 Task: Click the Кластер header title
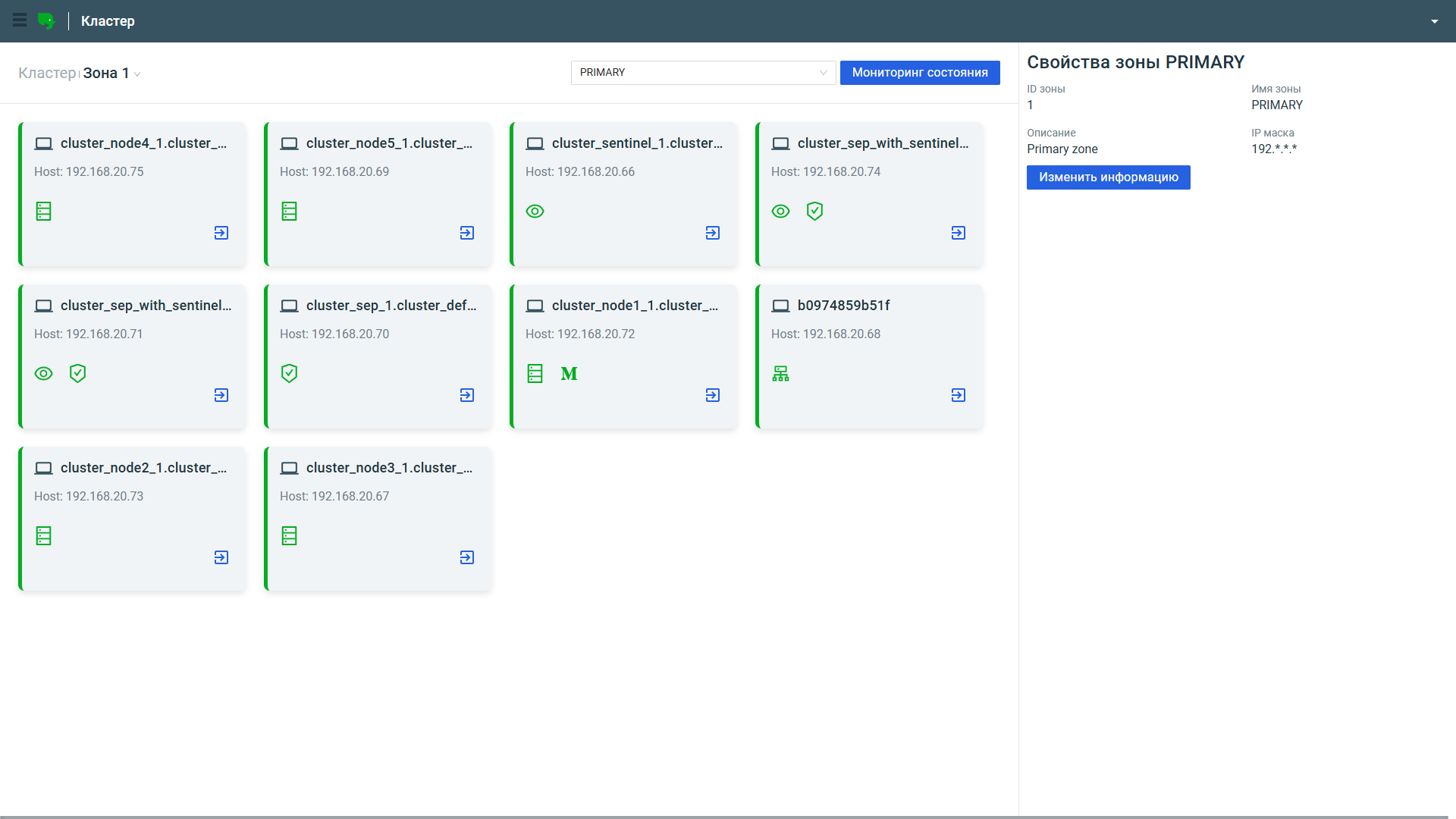(x=108, y=21)
